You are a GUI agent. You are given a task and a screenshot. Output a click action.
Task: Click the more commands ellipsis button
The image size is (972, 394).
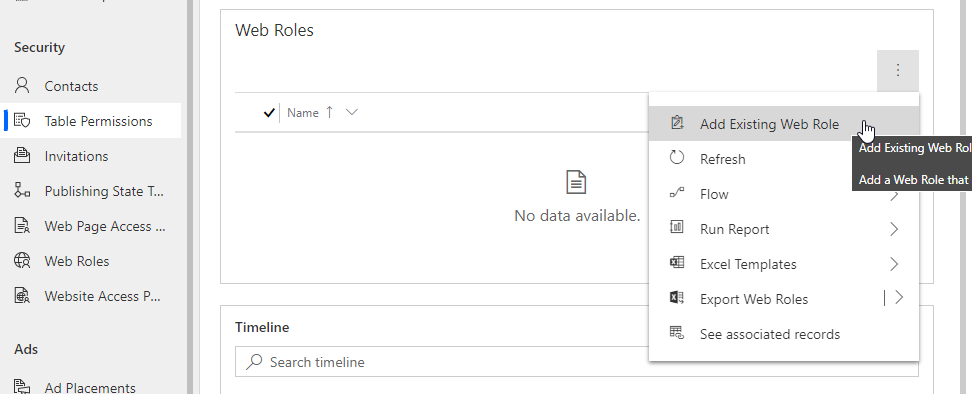(x=898, y=71)
